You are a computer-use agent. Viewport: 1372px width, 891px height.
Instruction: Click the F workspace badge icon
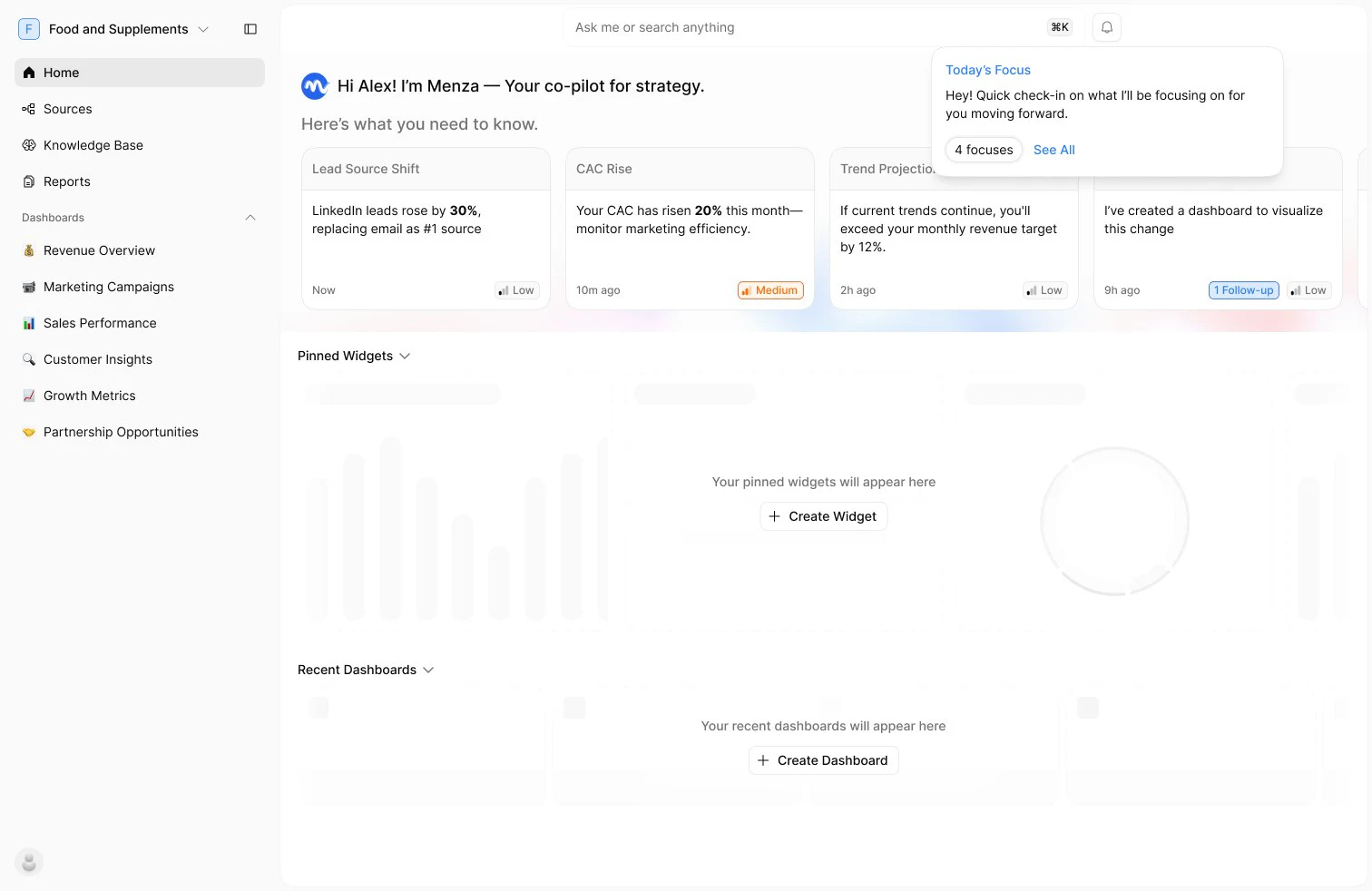29,29
